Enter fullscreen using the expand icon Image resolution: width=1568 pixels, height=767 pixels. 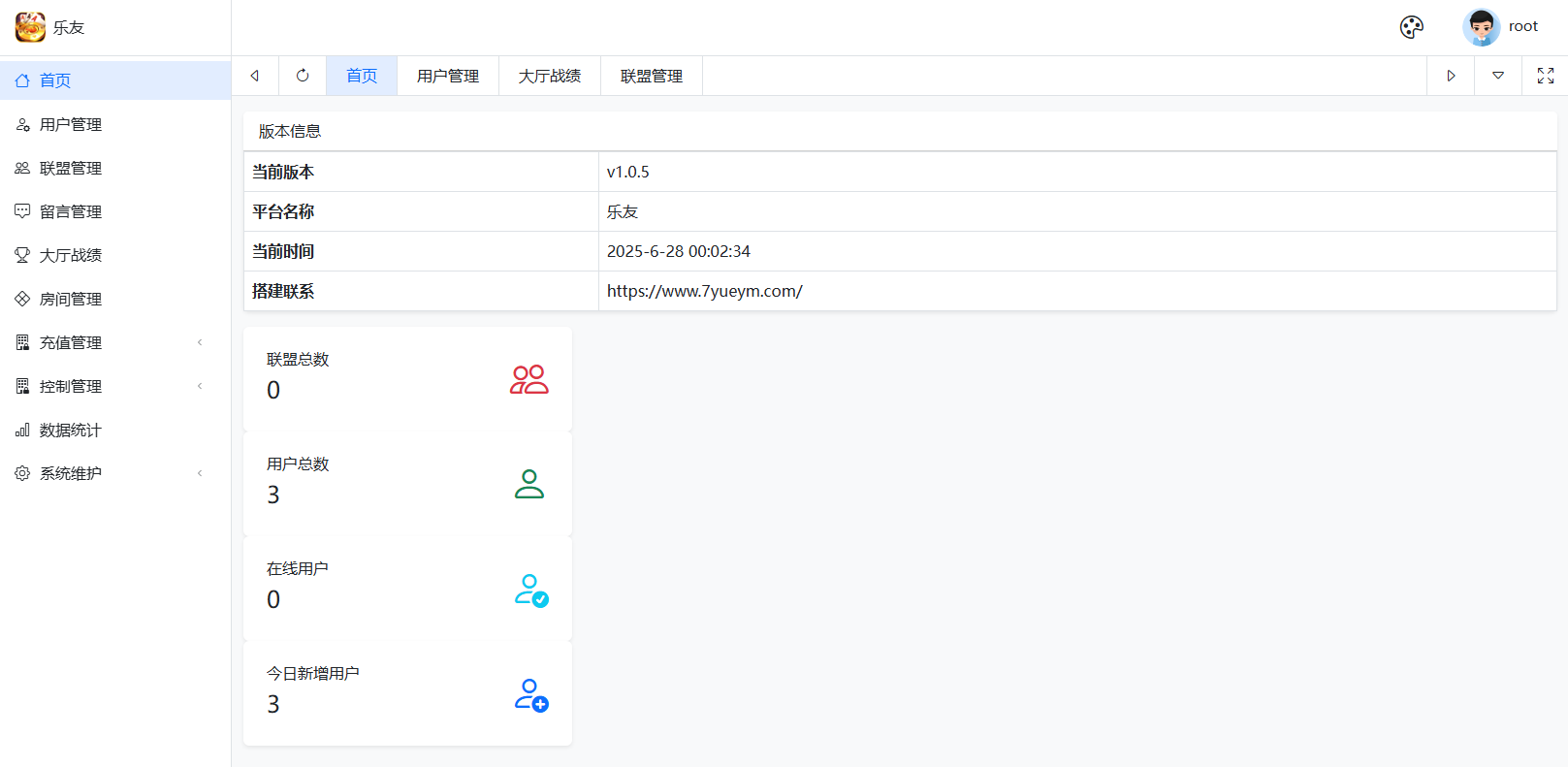pos(1545,76)
